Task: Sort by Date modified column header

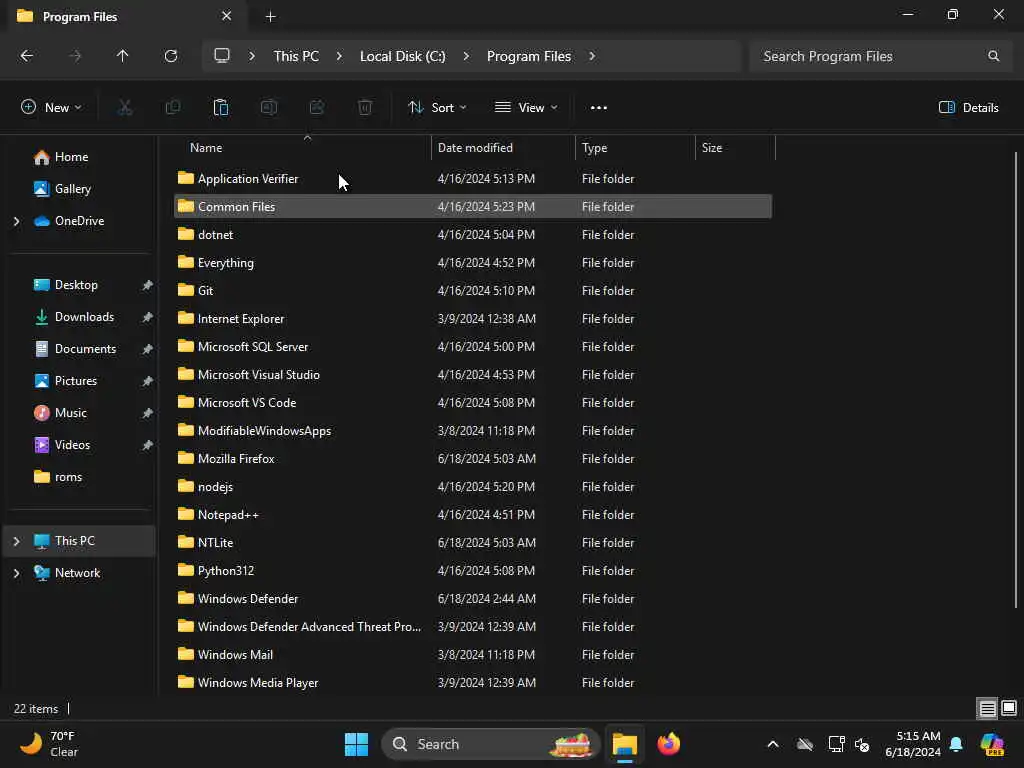Action: pyautogui.click(x=503, y=148)
